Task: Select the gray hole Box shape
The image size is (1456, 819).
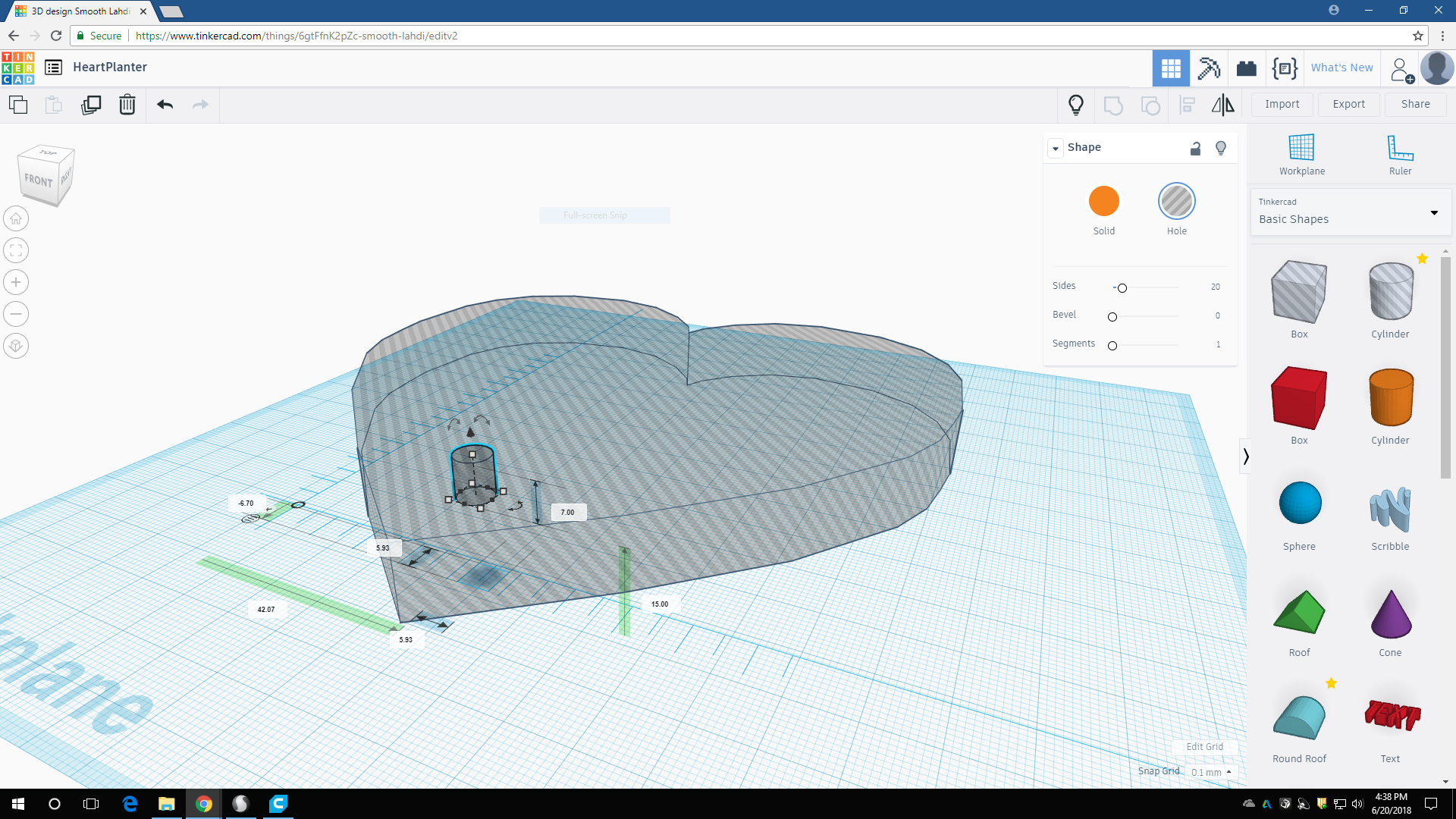Action: click(x=1299, y=292)
